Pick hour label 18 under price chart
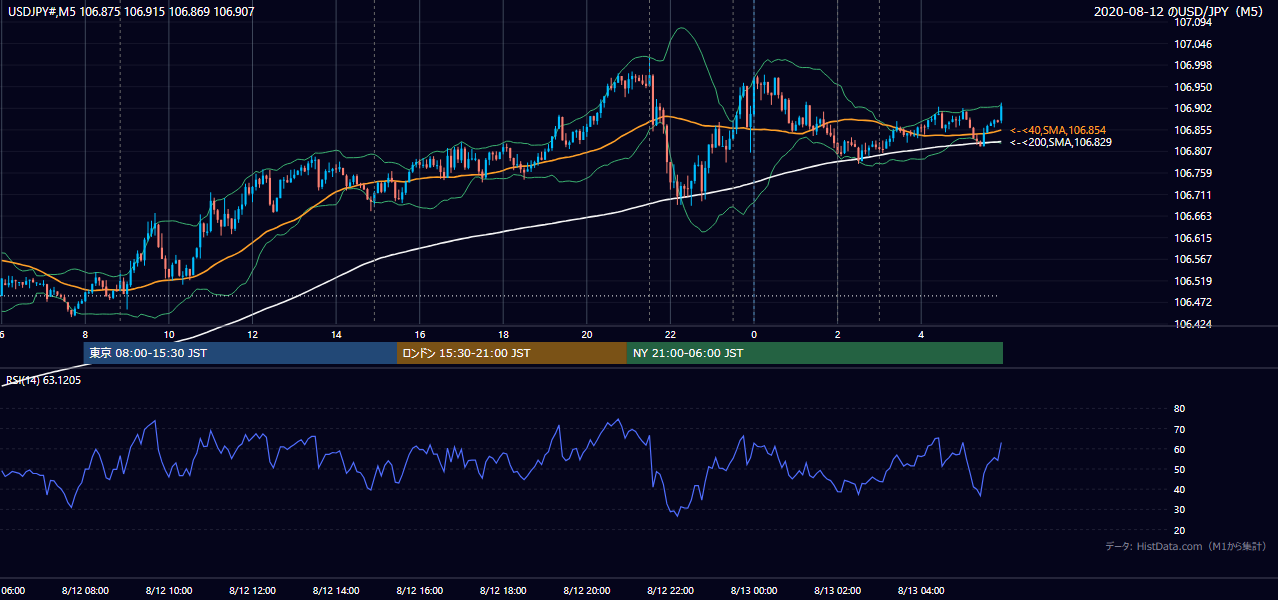Viewport: 1278px width, 600px height. (x=503, y=335)
